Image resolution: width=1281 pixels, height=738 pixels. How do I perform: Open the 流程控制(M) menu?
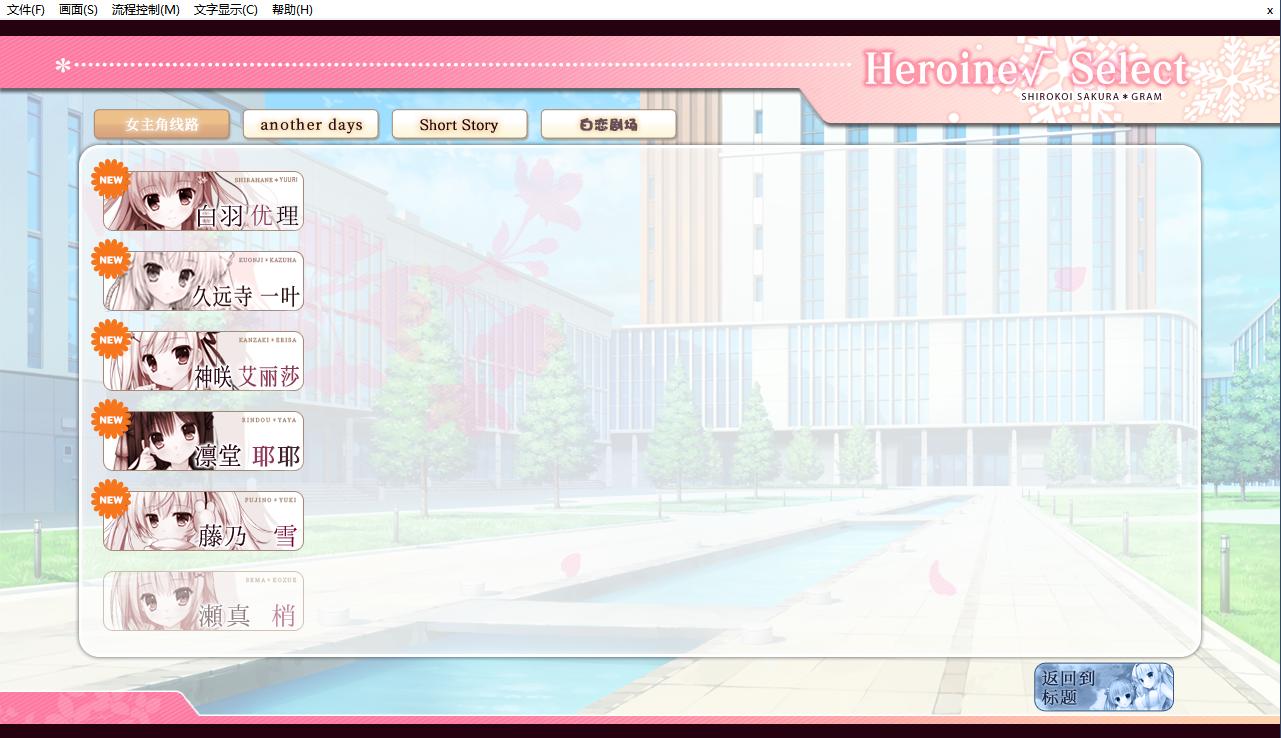coord(146,9)
